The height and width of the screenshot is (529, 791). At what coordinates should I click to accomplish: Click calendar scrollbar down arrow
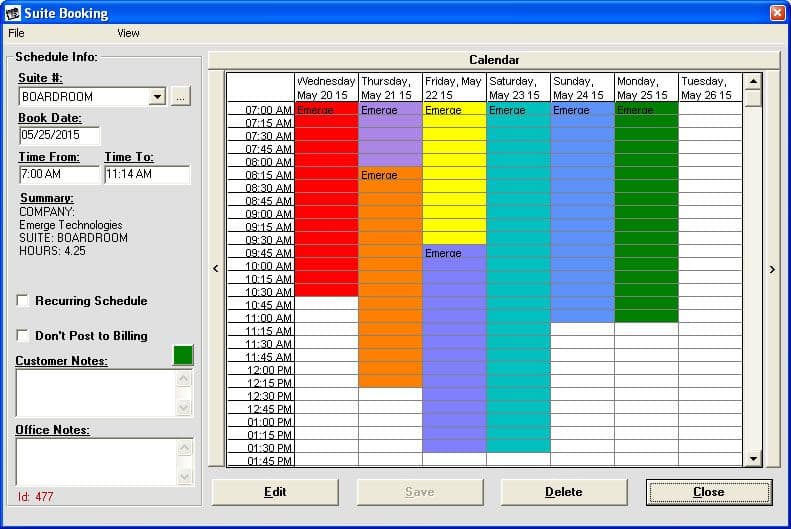tap(753, 458)
